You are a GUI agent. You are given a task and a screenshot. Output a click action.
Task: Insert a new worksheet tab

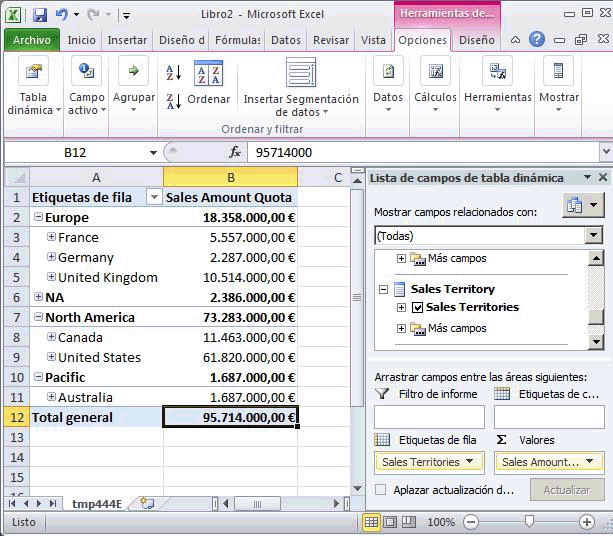coord(147,503)
